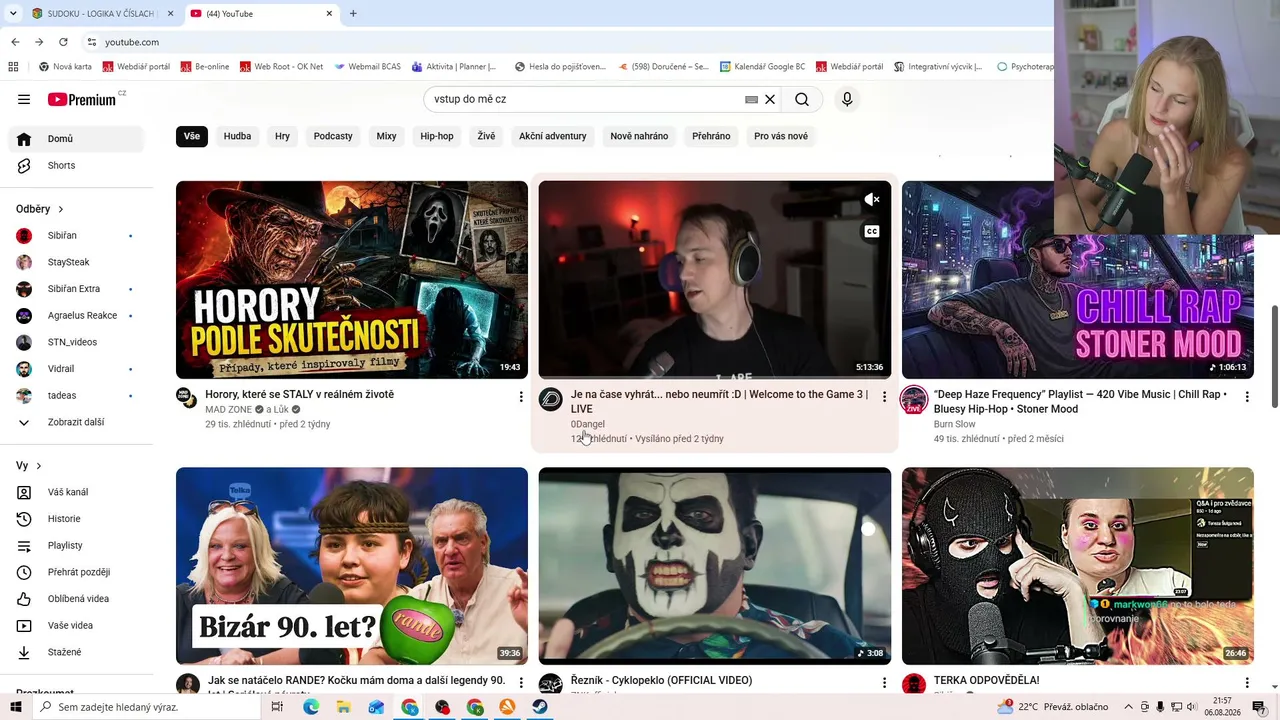The image size is (1280, 720).
Task: Open a new browser tab
Action: coord(353,14)
